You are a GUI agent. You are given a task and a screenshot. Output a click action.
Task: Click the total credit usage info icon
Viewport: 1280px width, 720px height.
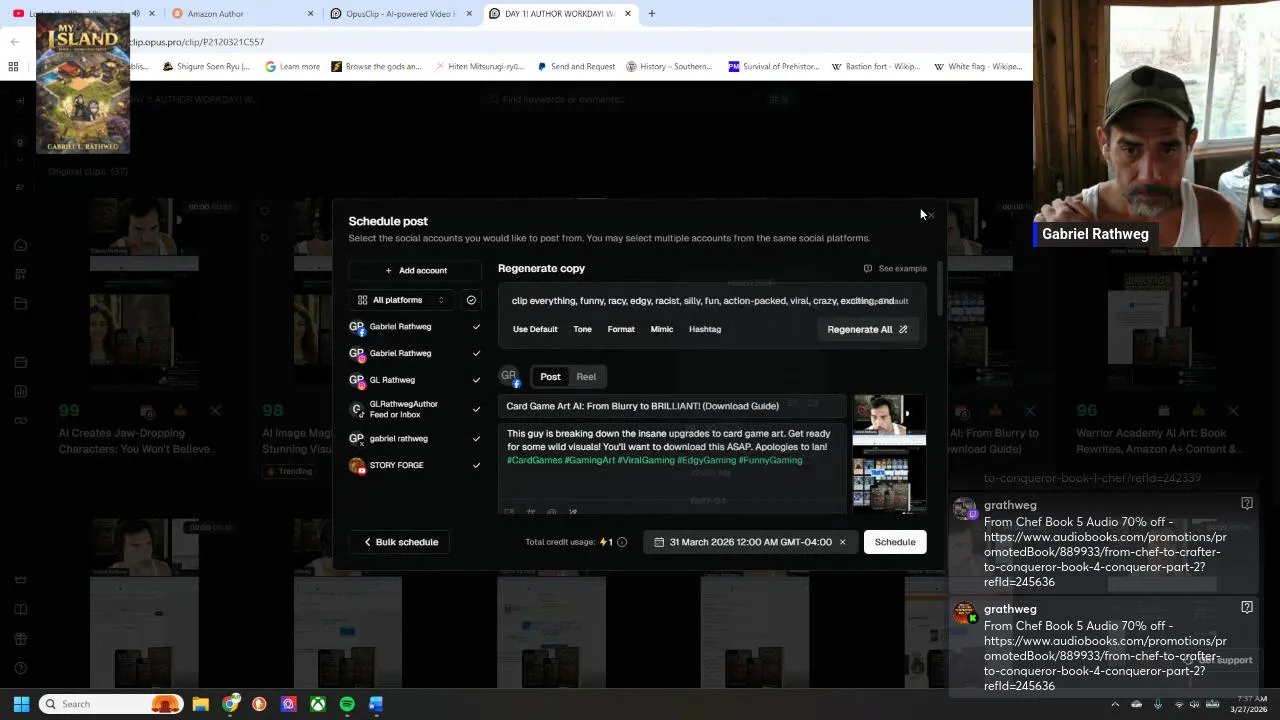(x=622, y=542)
